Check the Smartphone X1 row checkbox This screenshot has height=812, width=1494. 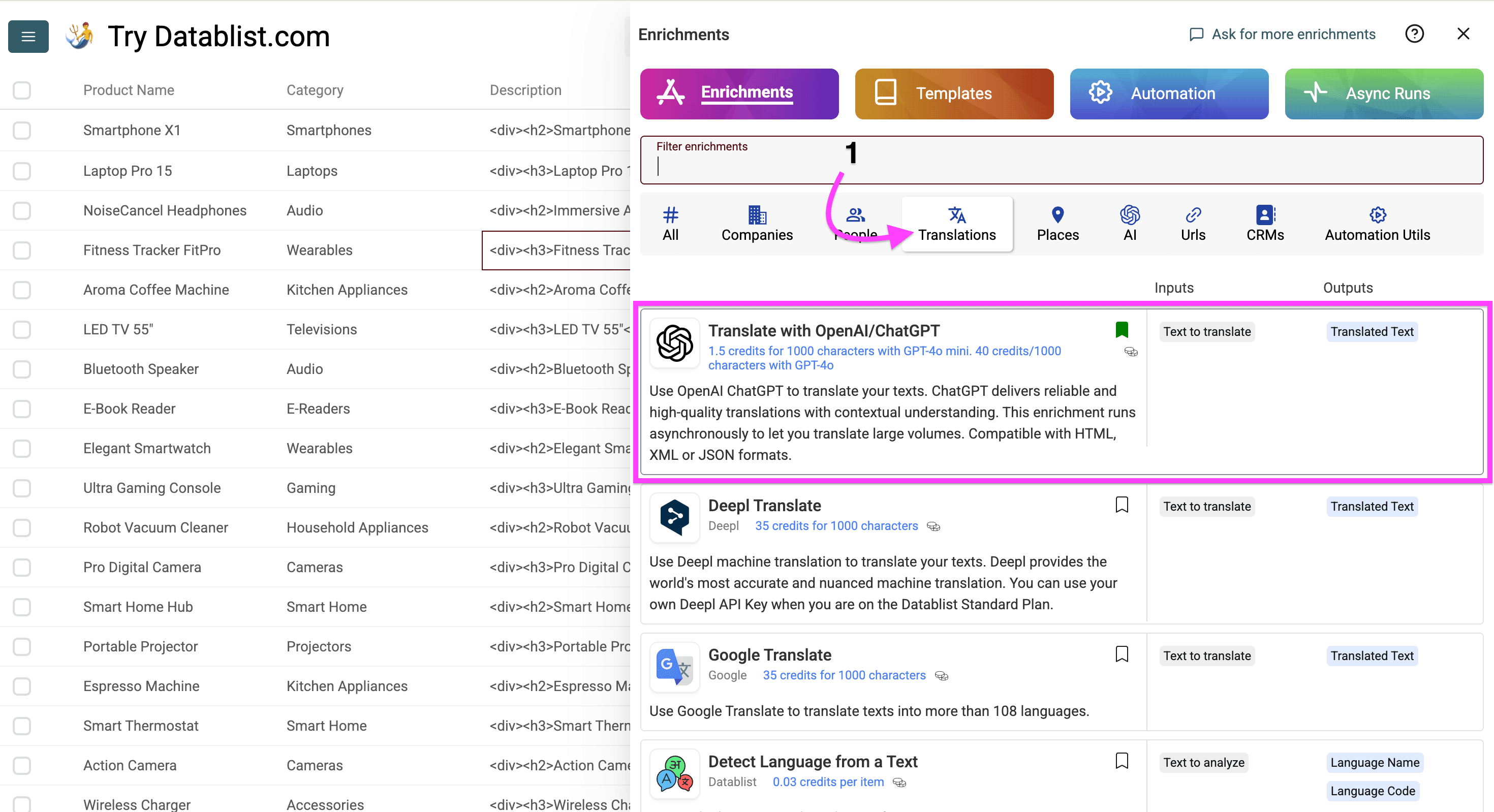pyautogui.click(x=22, y=131)
